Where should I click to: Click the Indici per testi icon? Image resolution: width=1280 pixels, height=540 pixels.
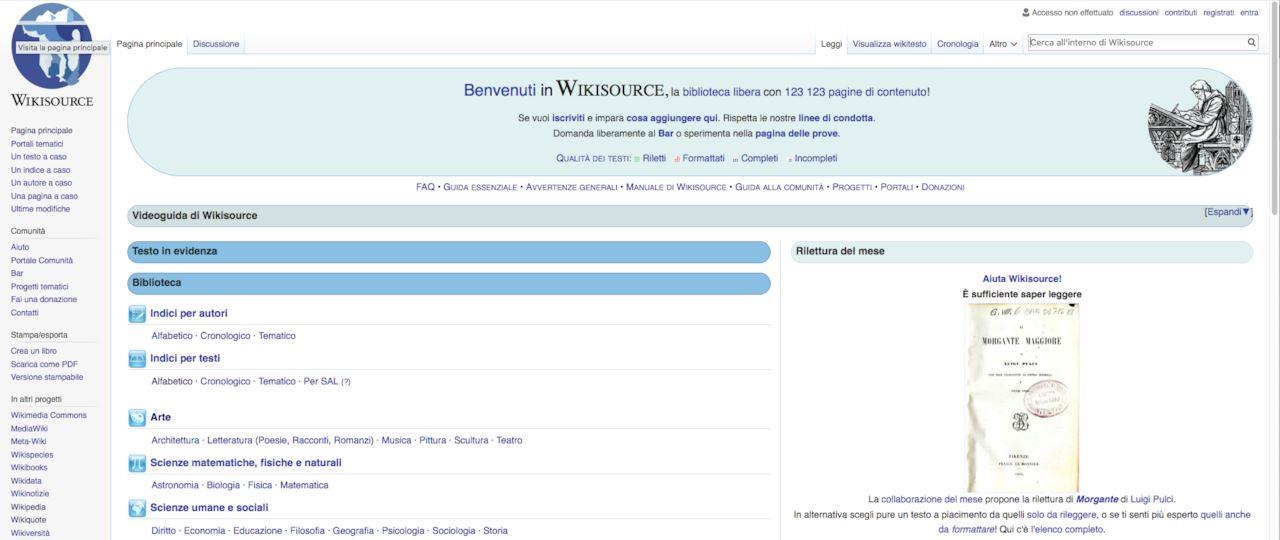pyautogui.click(x=137, y=359)
